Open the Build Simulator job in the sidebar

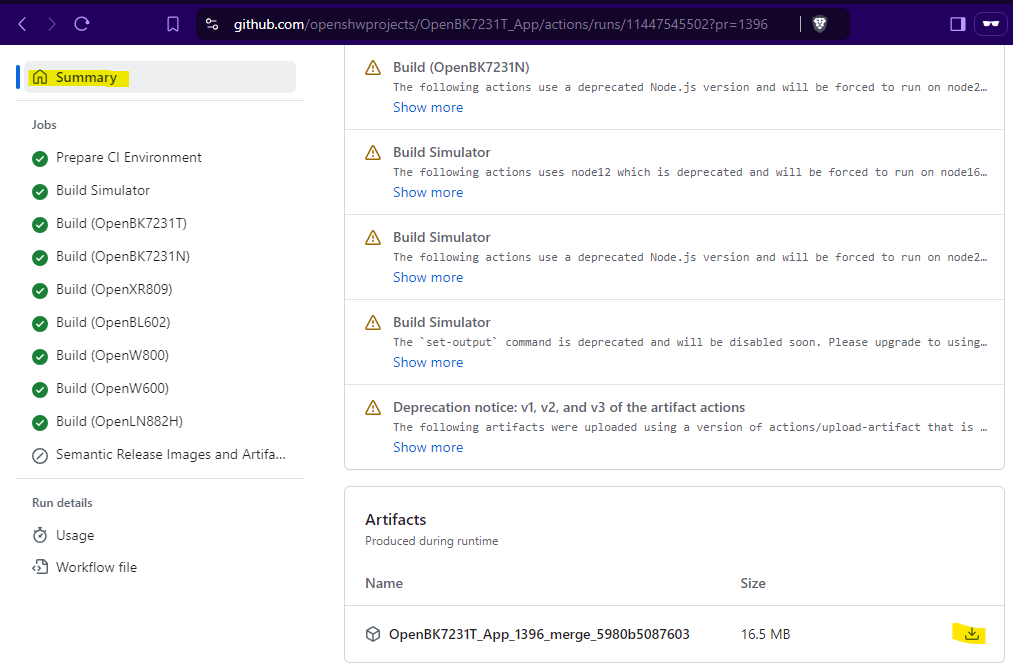tap(91, 191)
